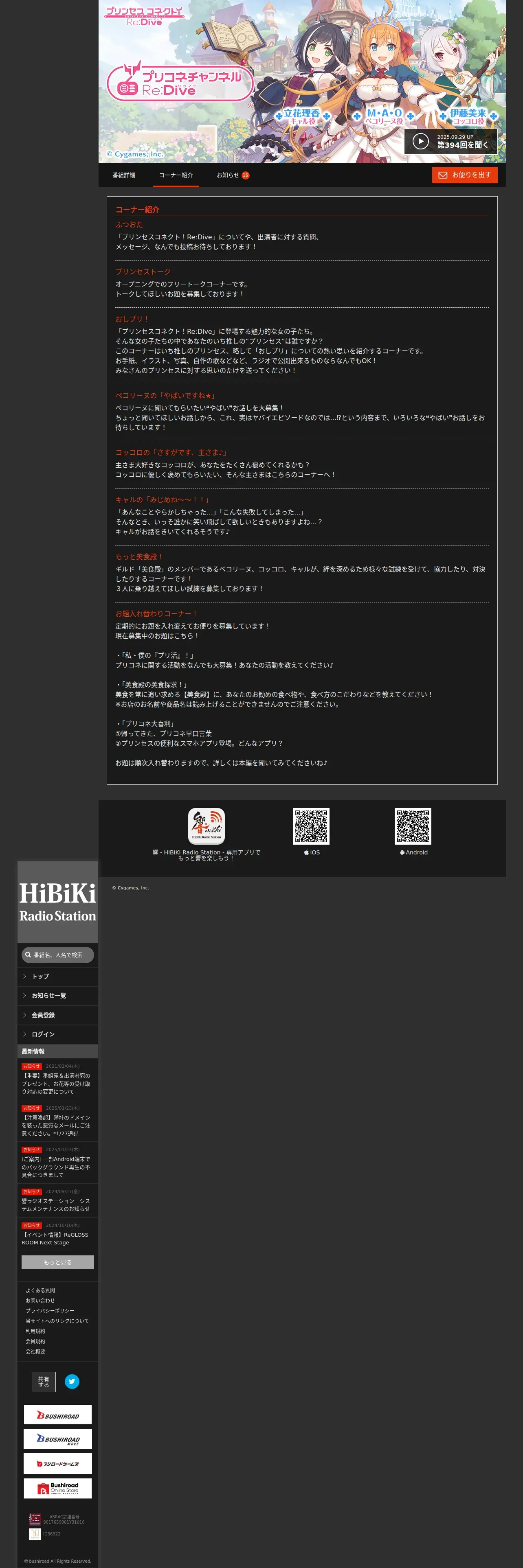Screen dimensions: 523x1568
Task: Click the M・A・O ペコリーヌ役 cast label
Action: click(x=384, y=116)
